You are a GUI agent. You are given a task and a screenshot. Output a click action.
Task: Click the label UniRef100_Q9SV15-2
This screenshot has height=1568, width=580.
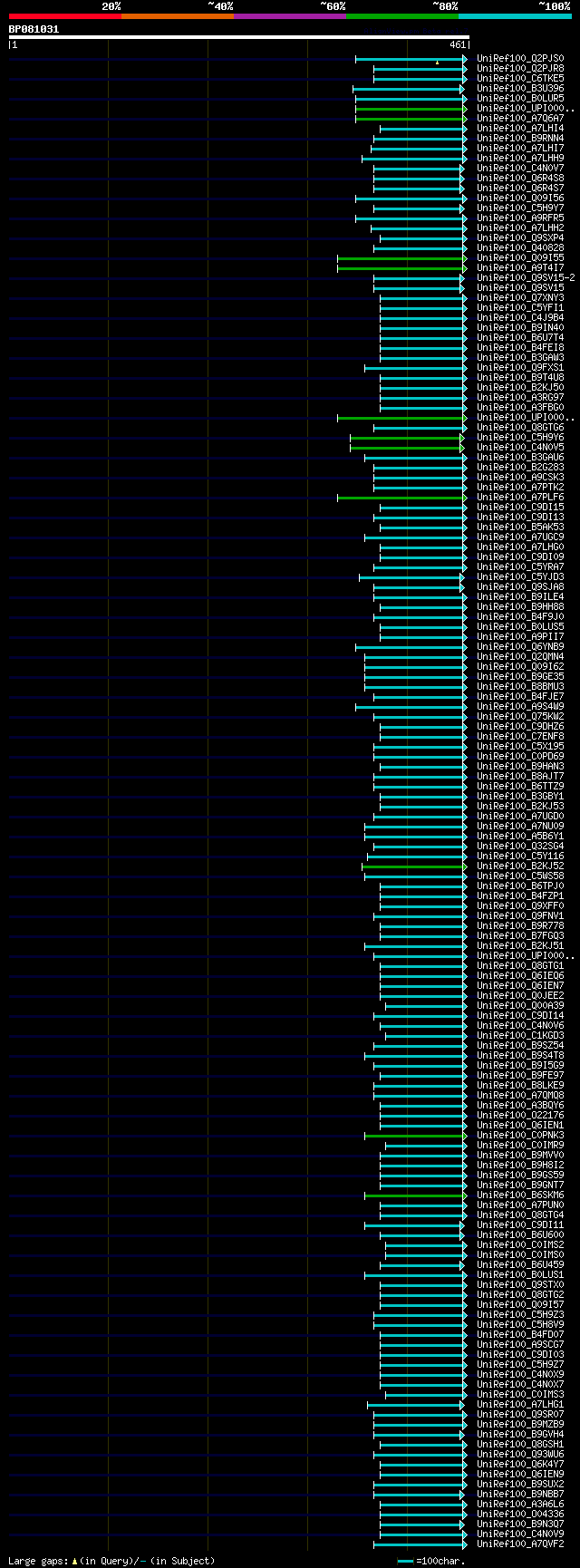(526, 277)
